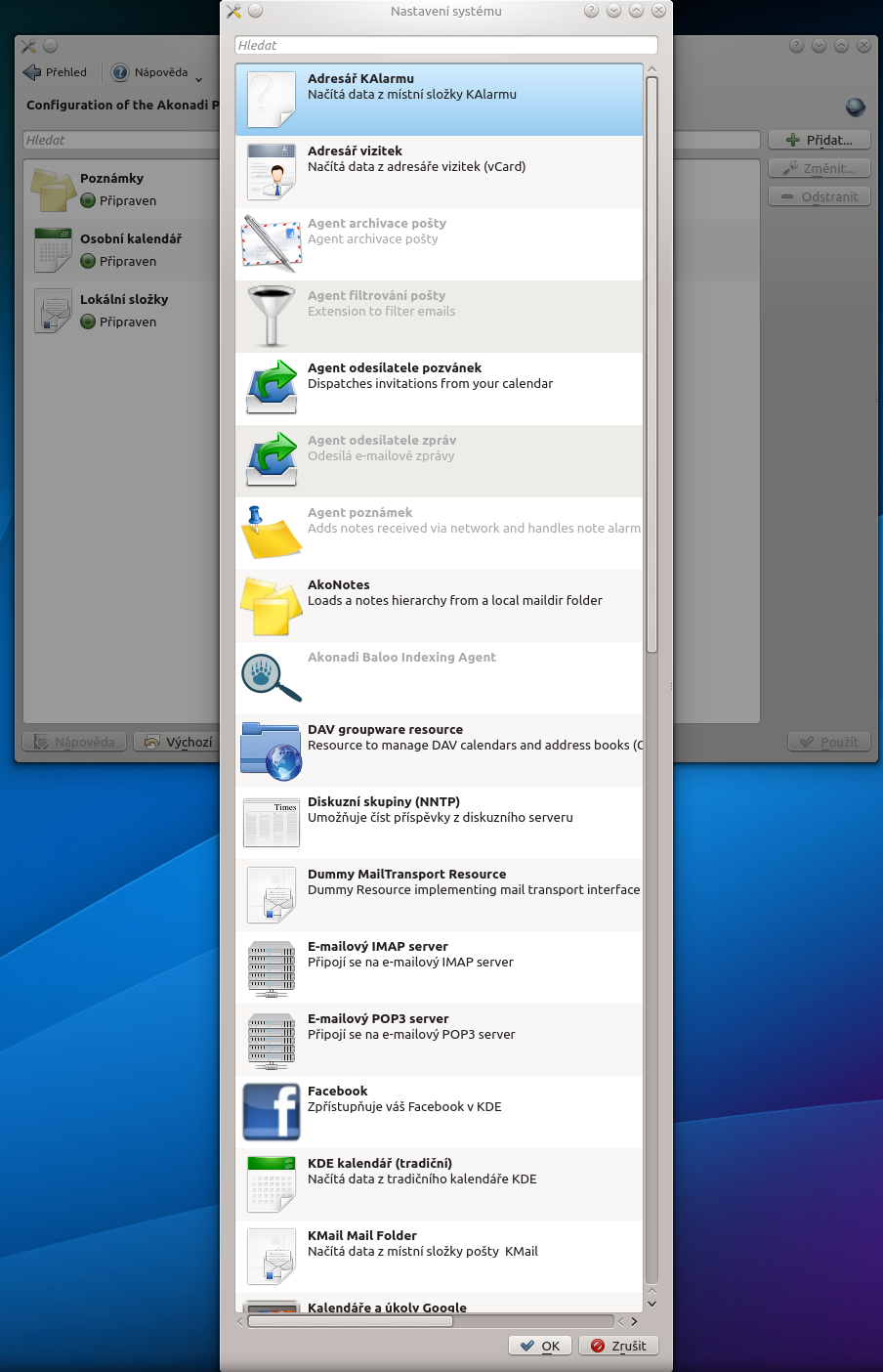The width and height of the screenshot is (883, 1372).
Task: Click the Agent archivace pošty envelope icon
Action: (x=271, y=242)
